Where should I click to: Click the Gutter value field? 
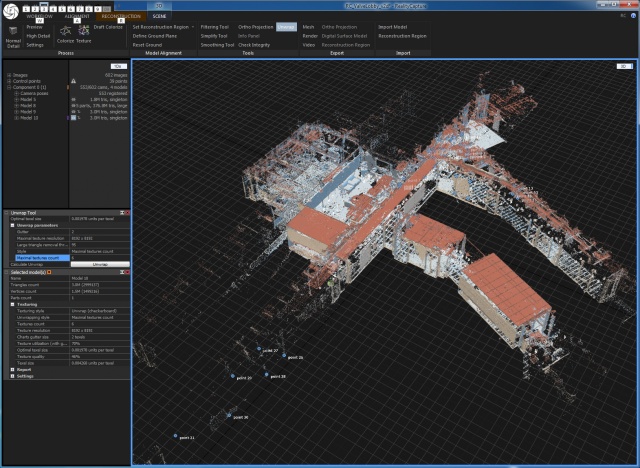pyautogui.click(x=100, y=232)
